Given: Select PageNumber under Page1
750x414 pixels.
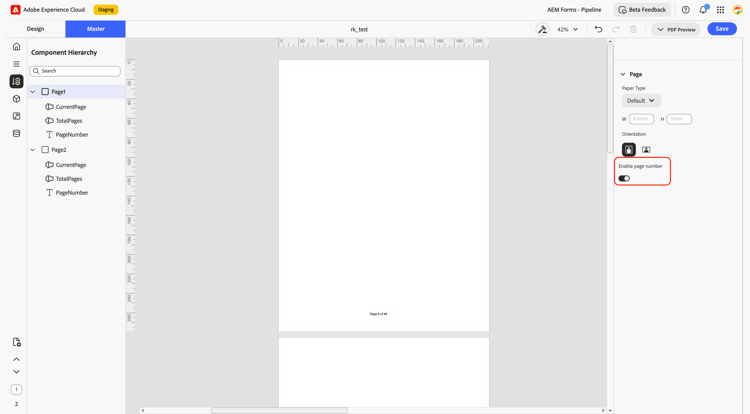Looking at the screenshot, I should point(72,135).
